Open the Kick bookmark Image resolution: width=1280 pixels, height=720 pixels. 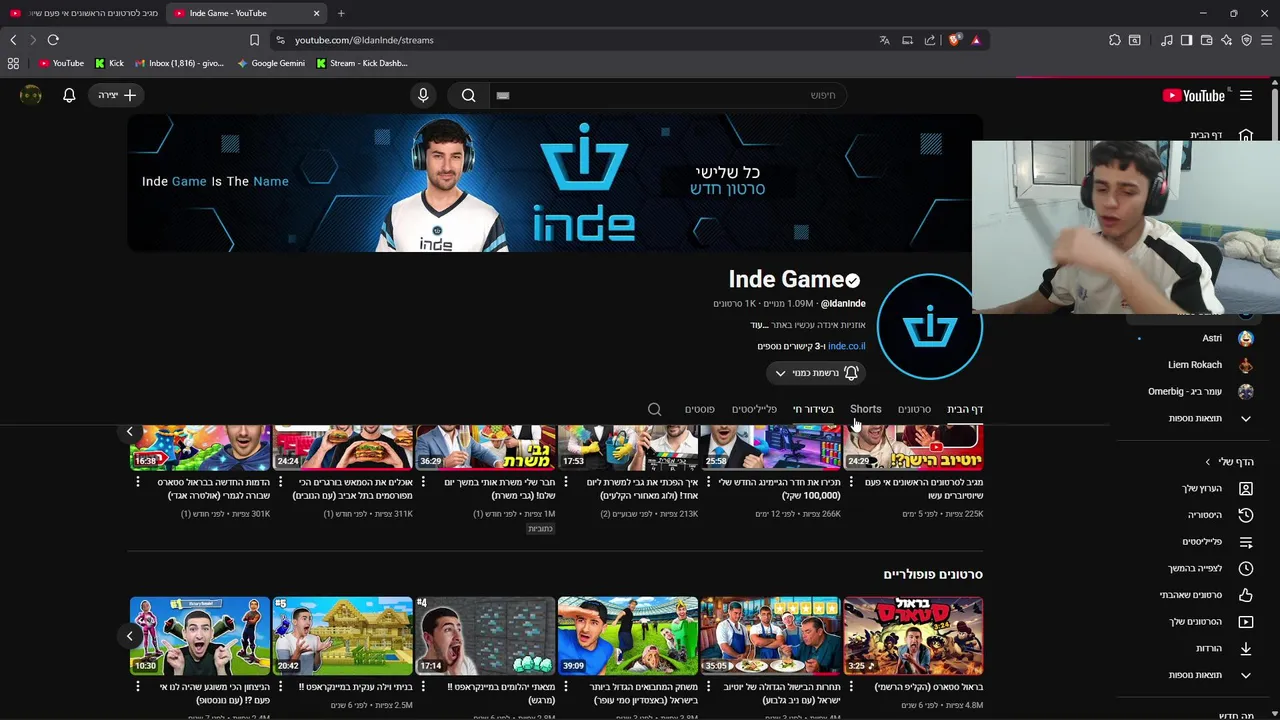coord(109,63)
